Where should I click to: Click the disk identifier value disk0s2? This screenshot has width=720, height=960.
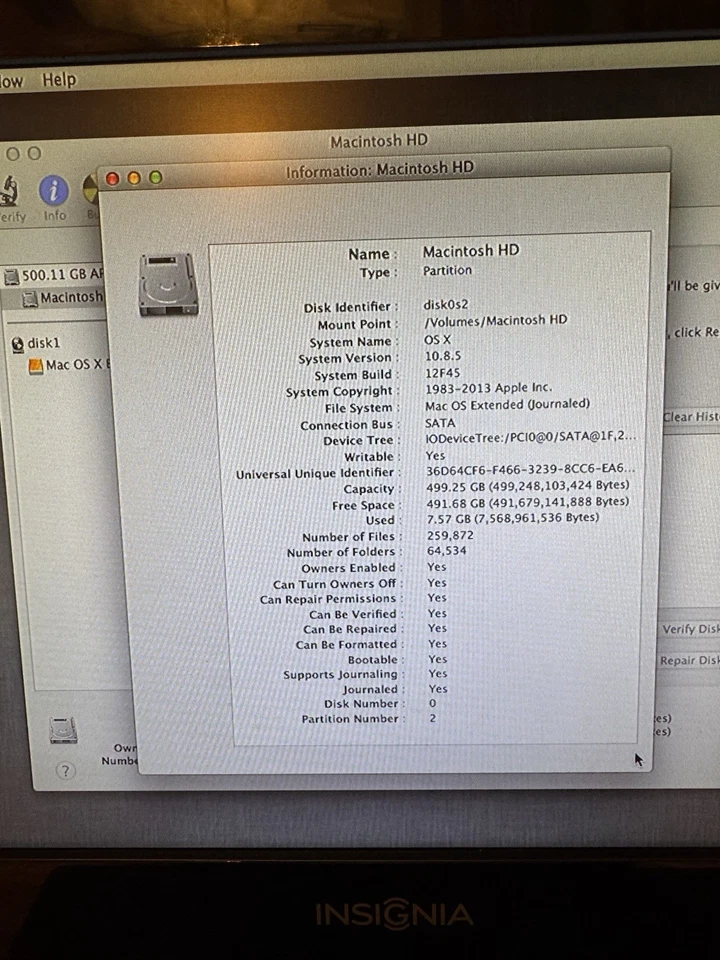coord(446,304)
